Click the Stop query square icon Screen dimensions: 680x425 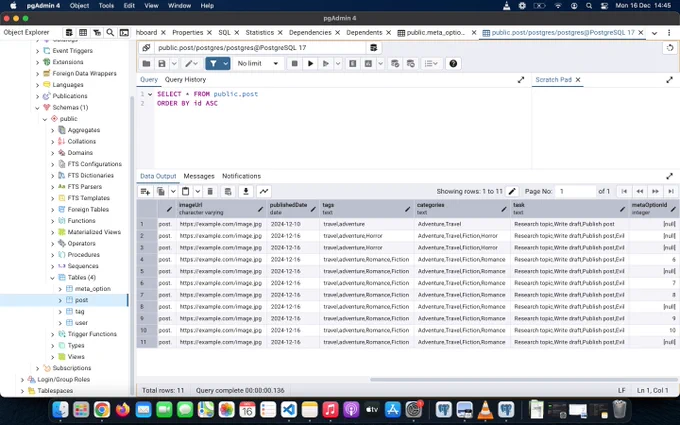[294, 64]
